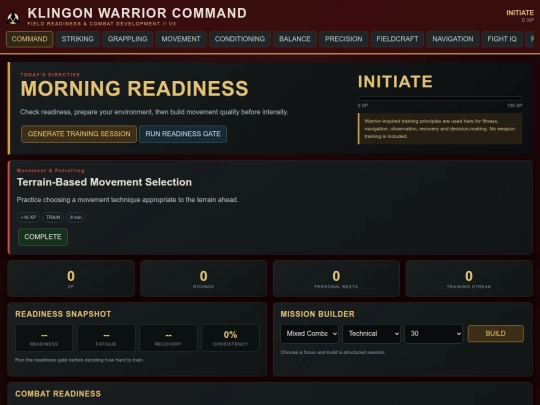Image resolution: width=540 pixels, height=405 pixels.
Task: Click GENERATE TRAINING SESSION button
Action: (x=79, y=134)
